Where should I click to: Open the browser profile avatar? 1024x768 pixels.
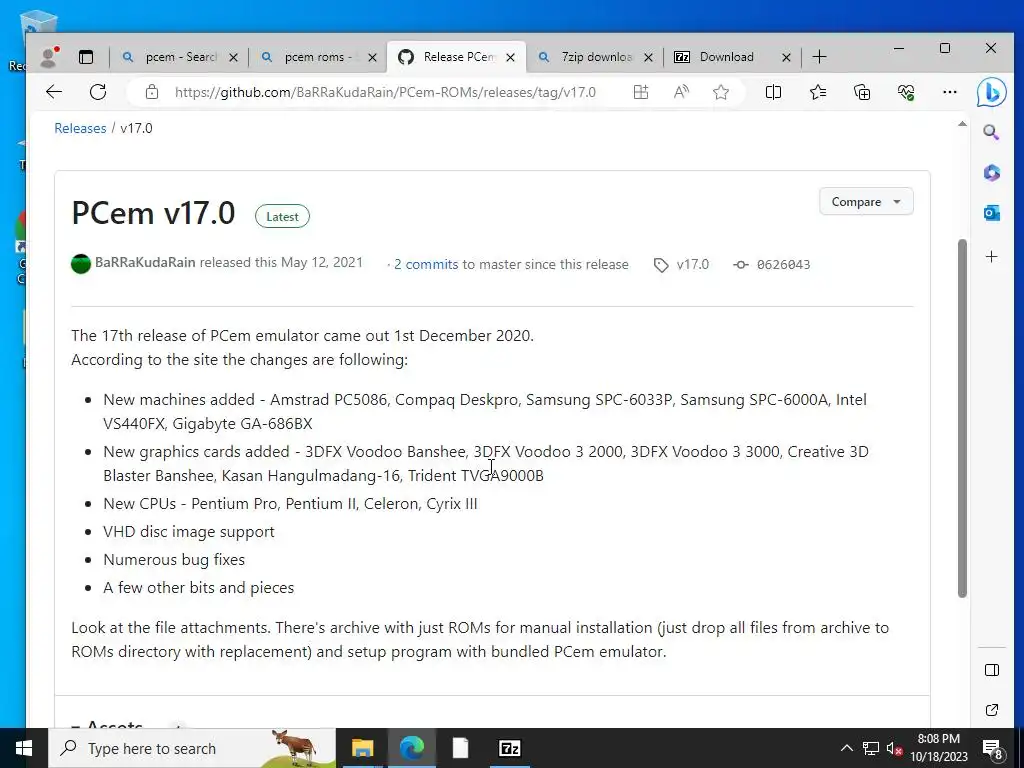49,57
